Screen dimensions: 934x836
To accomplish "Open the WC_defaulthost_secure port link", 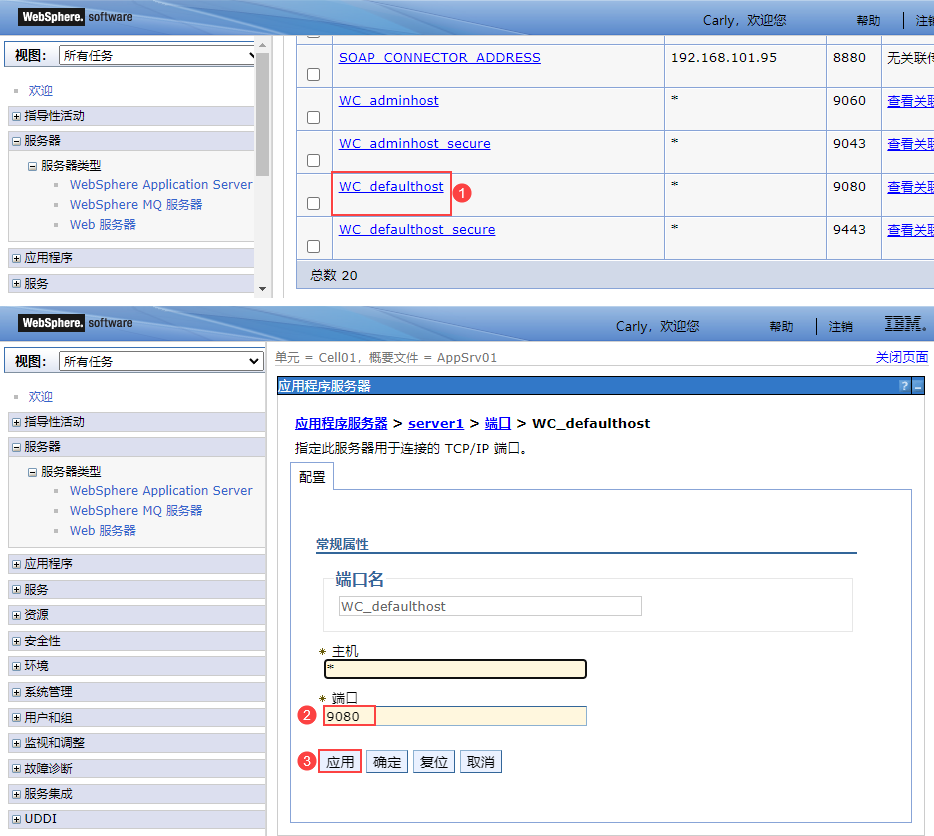I will point(417,229).
